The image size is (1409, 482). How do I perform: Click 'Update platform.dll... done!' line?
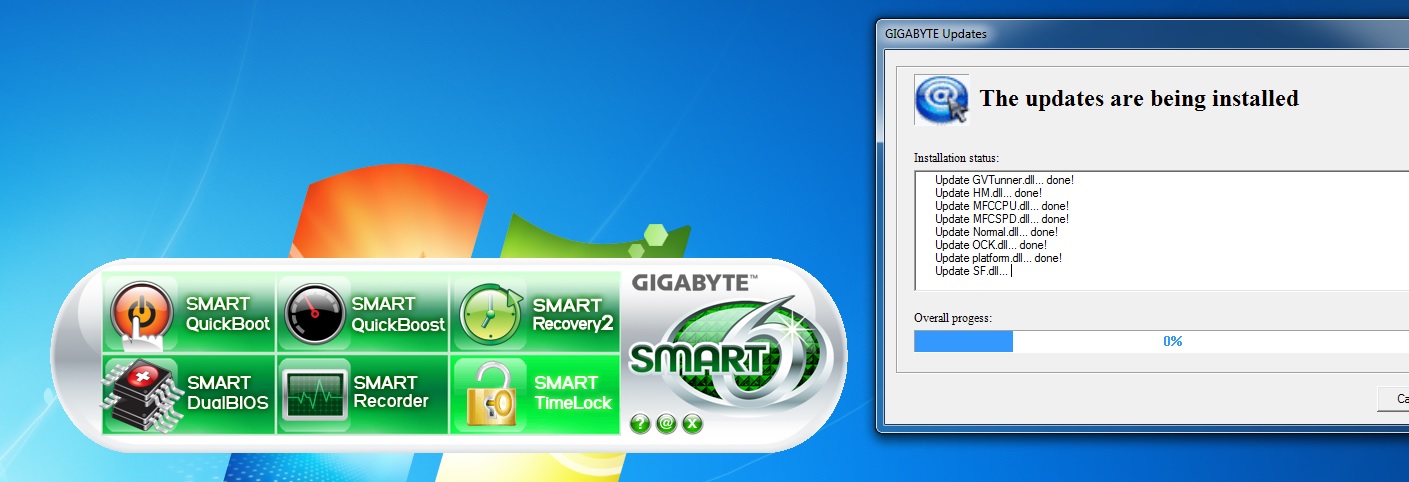pos(998,258)
